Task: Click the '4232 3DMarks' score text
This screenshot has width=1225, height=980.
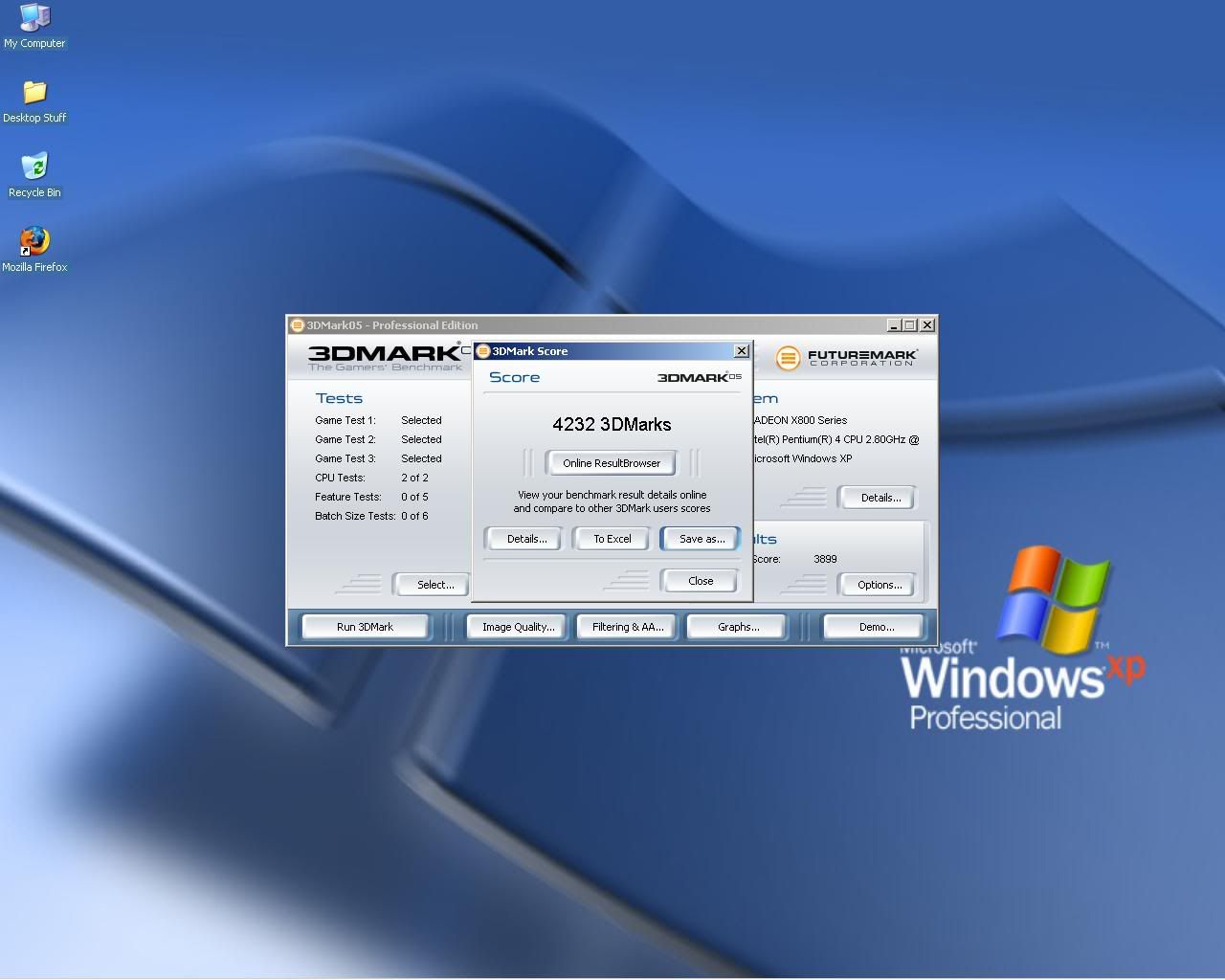Action: (612, 424)
